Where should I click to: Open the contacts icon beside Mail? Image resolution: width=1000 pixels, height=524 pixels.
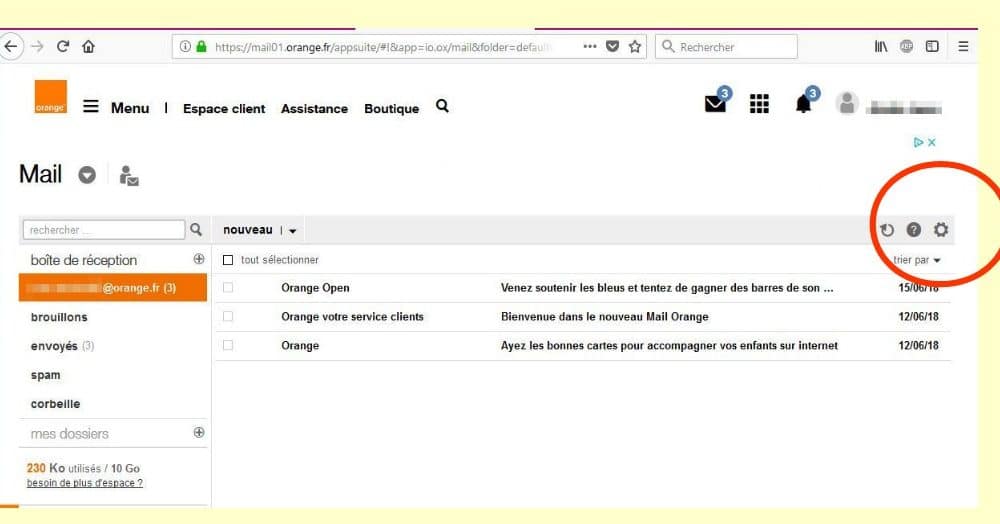pos(129,175)
